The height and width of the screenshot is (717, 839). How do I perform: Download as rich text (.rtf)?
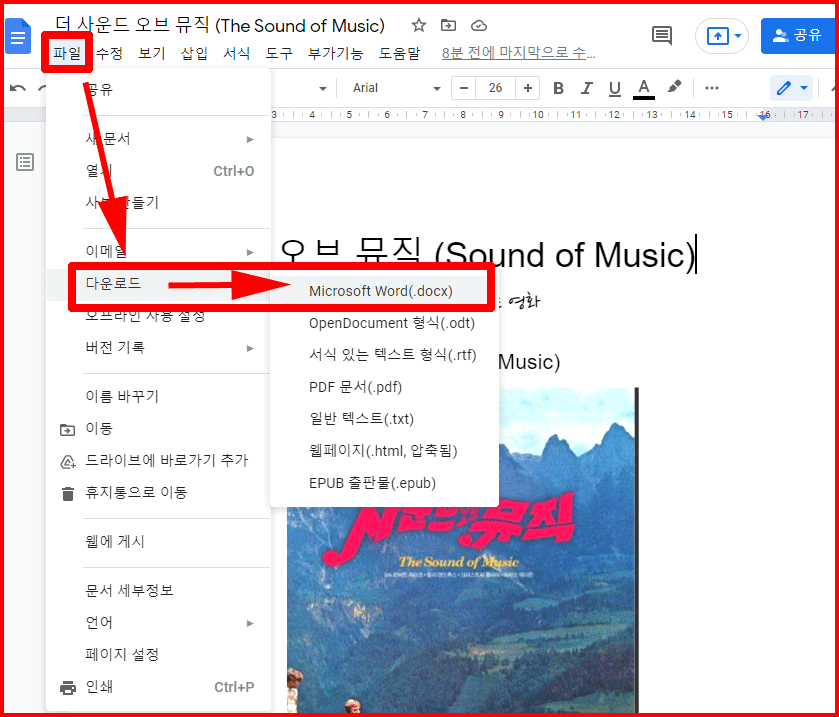click(x=384, y=355)
